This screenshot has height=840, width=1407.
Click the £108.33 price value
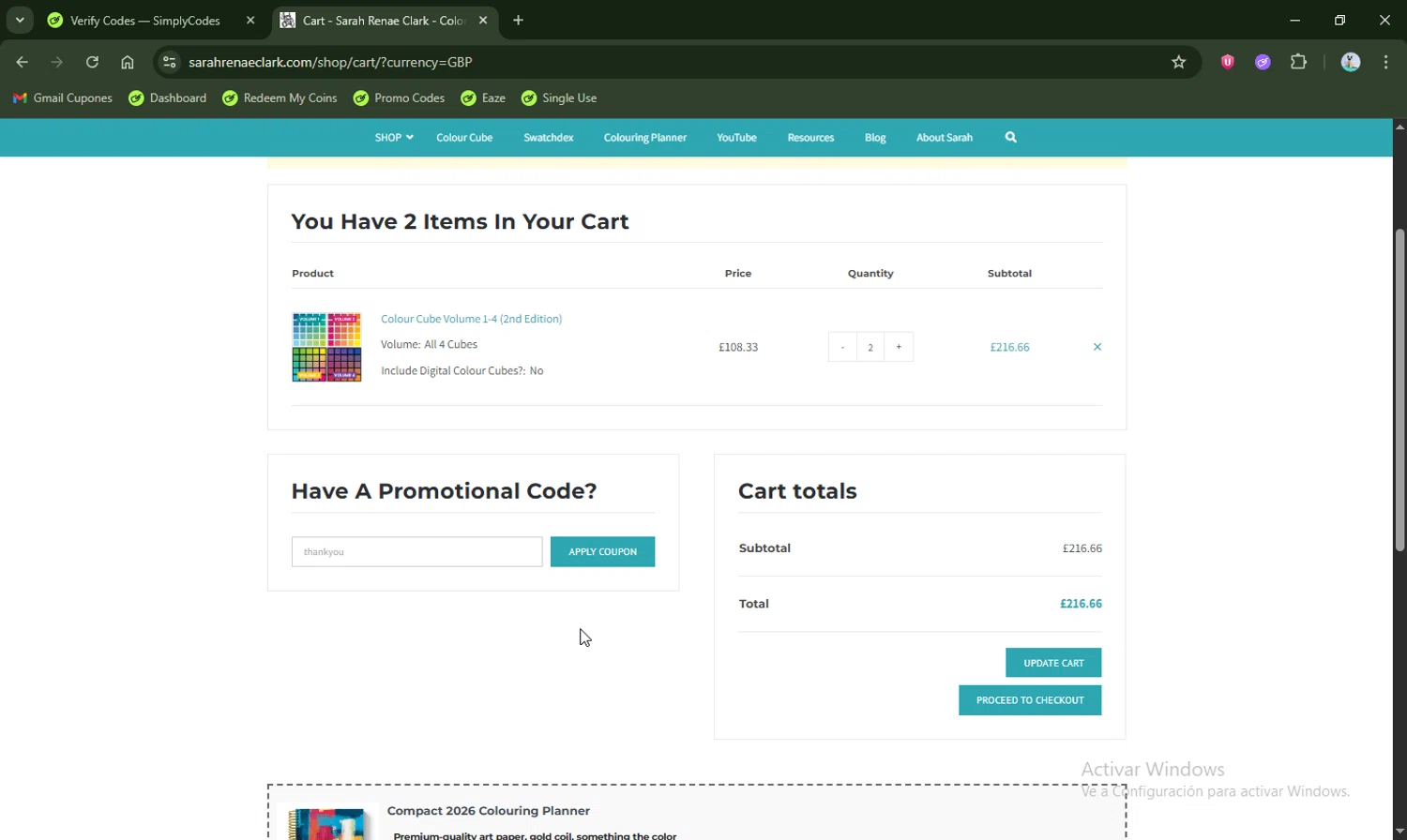point(738,347)
